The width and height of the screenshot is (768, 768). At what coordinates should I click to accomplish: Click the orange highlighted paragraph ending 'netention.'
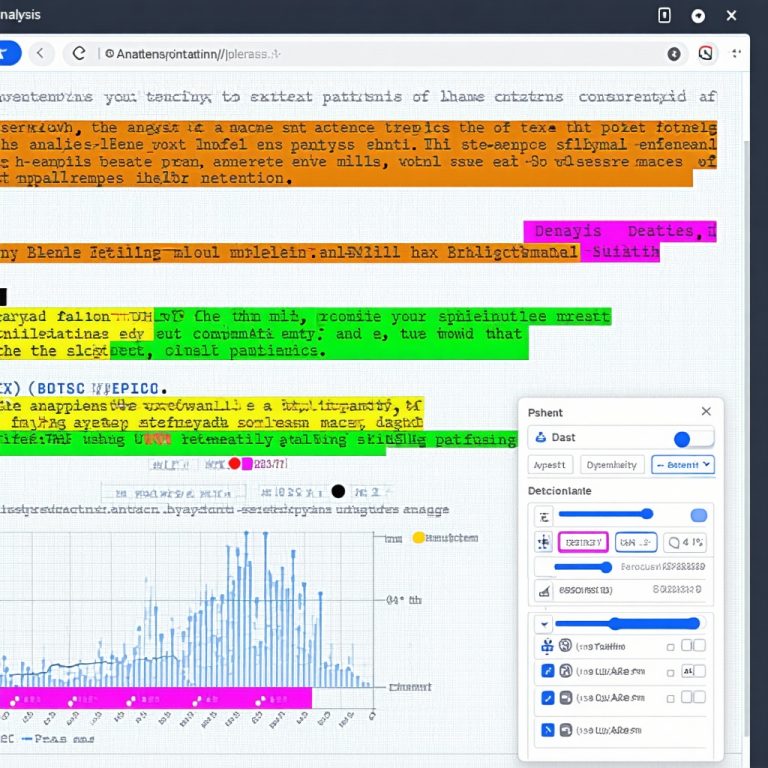tap(359, 153)
